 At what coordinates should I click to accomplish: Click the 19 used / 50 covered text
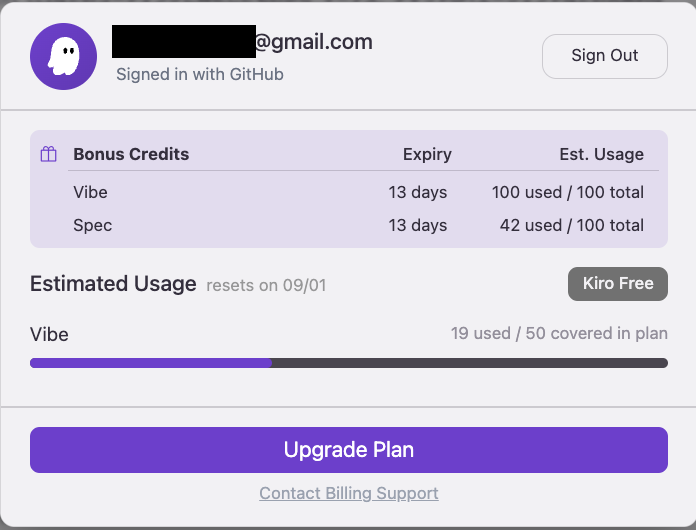[x=559, y=333]
